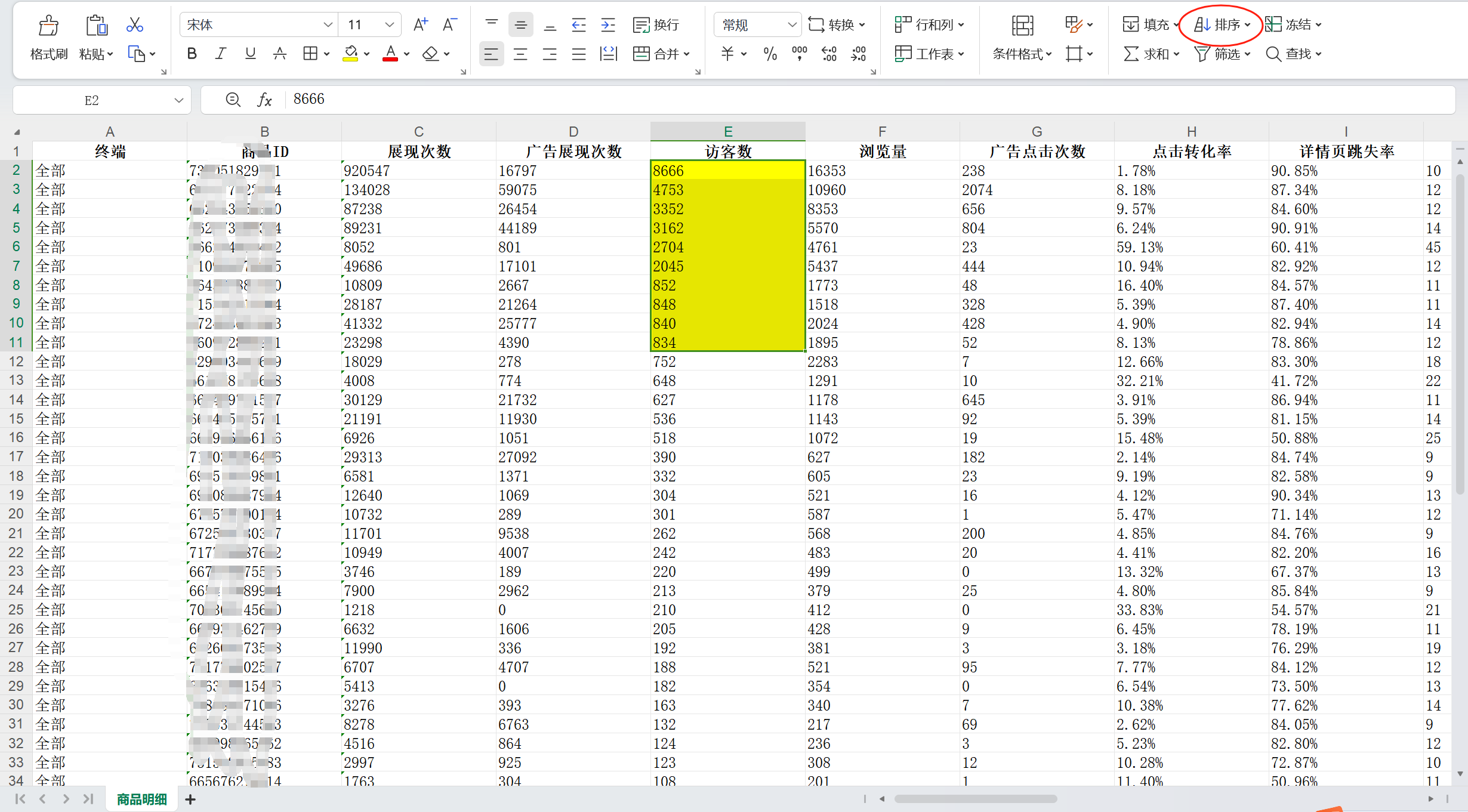Click the increase indent icon
Image resolution: width=1468 pixels, height=812 pixels.
pyautogui.click(x=608, y=24)
